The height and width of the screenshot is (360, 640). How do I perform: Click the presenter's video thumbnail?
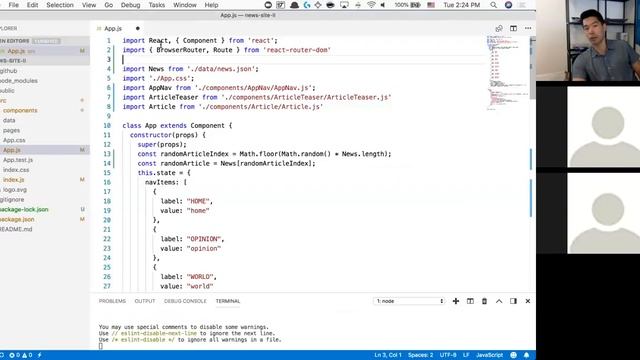click(x=588, y=40)
